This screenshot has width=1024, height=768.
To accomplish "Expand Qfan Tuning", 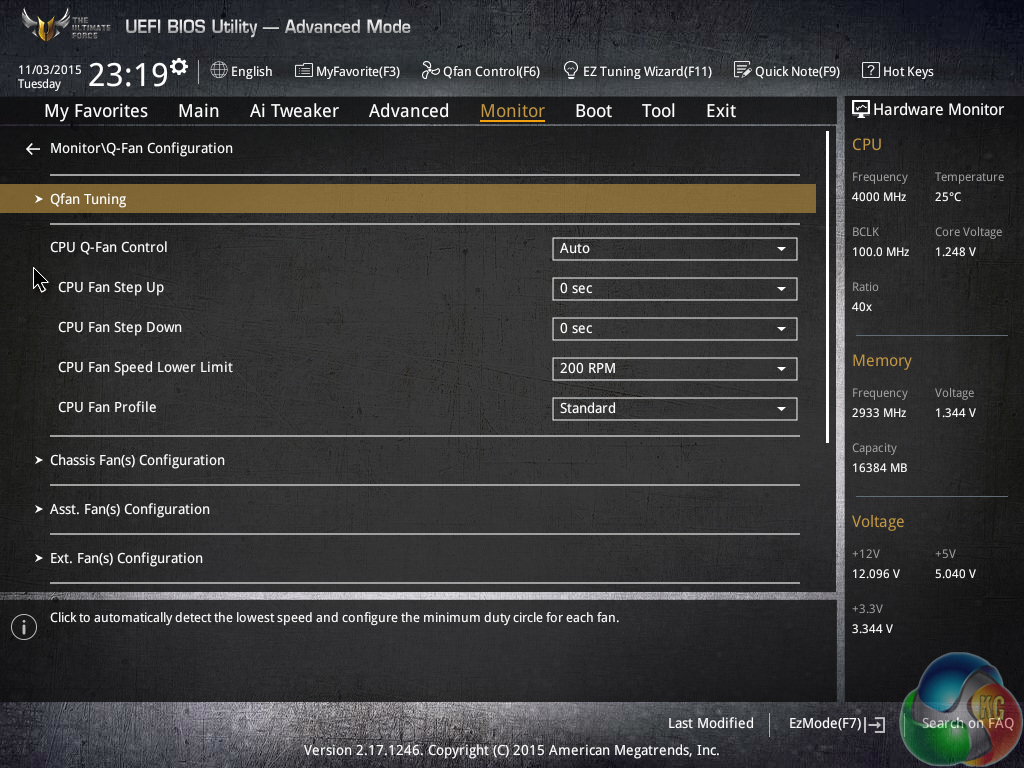I will (x=408, y=199).
